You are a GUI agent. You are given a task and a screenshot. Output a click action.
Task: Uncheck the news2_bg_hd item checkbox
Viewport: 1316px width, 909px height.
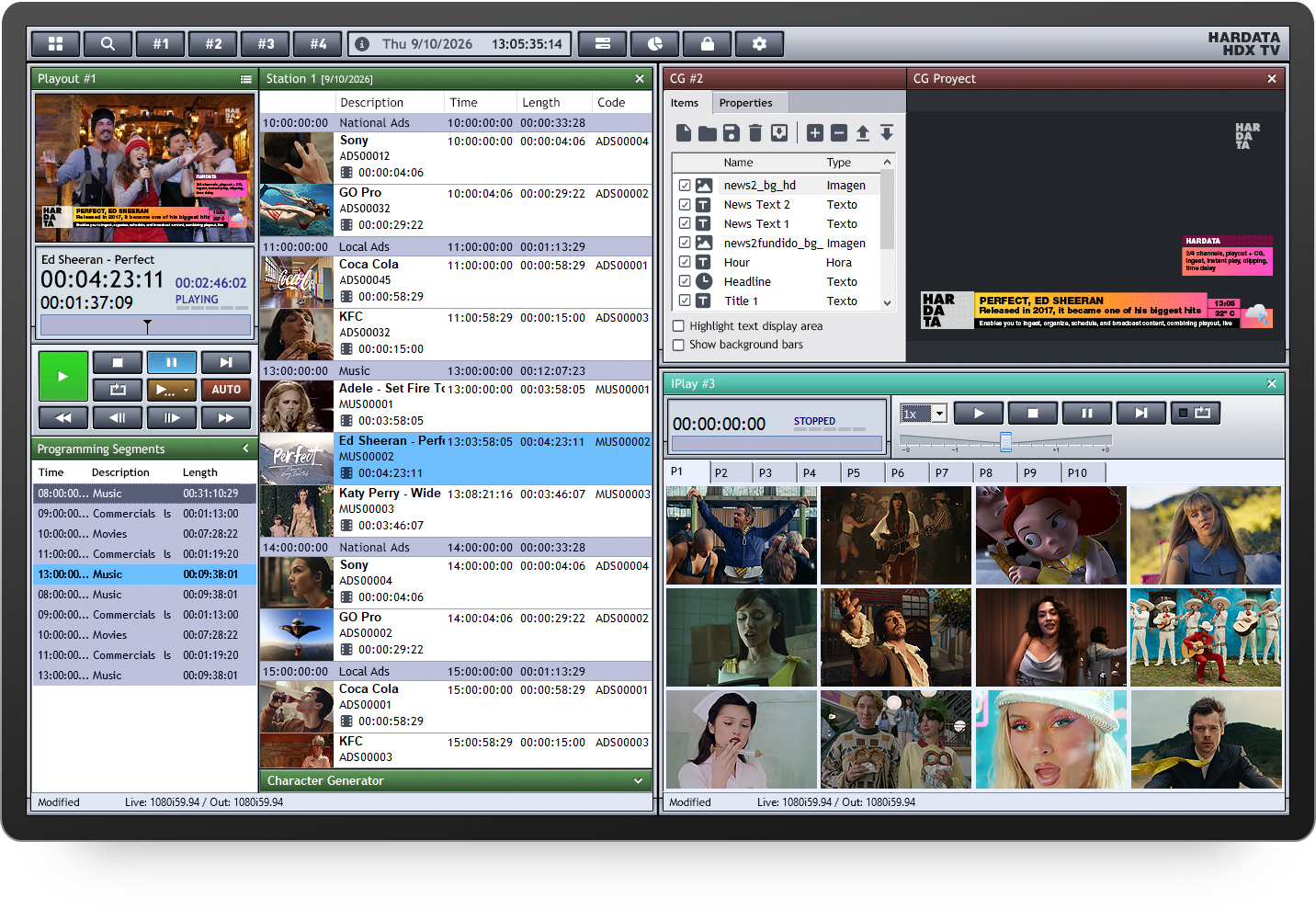[x=685, y=185]
